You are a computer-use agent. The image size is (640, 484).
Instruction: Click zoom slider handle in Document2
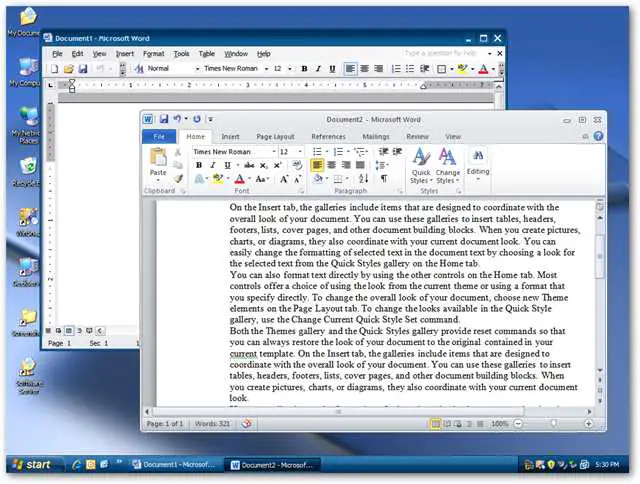pyautogui.click(x=554, y=424)
